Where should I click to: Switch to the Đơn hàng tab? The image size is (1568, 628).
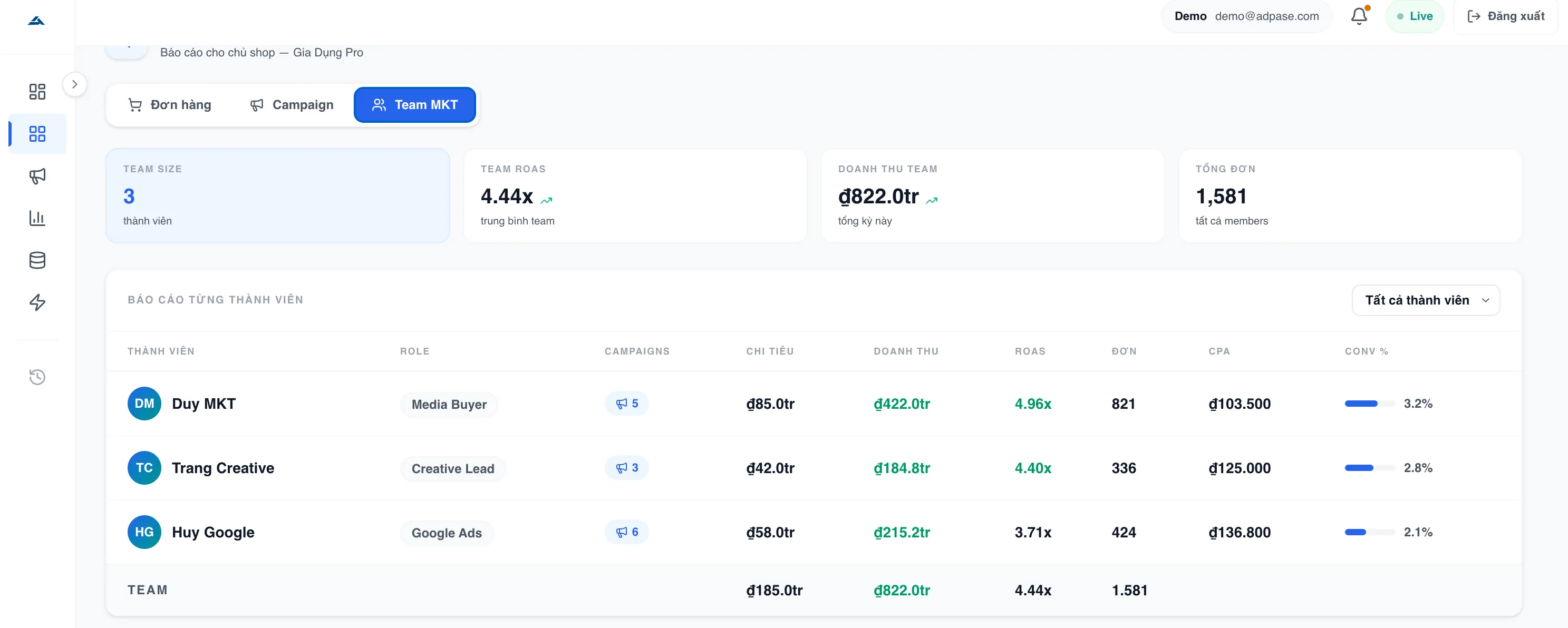pyautogui.click(x=169, y=105)
